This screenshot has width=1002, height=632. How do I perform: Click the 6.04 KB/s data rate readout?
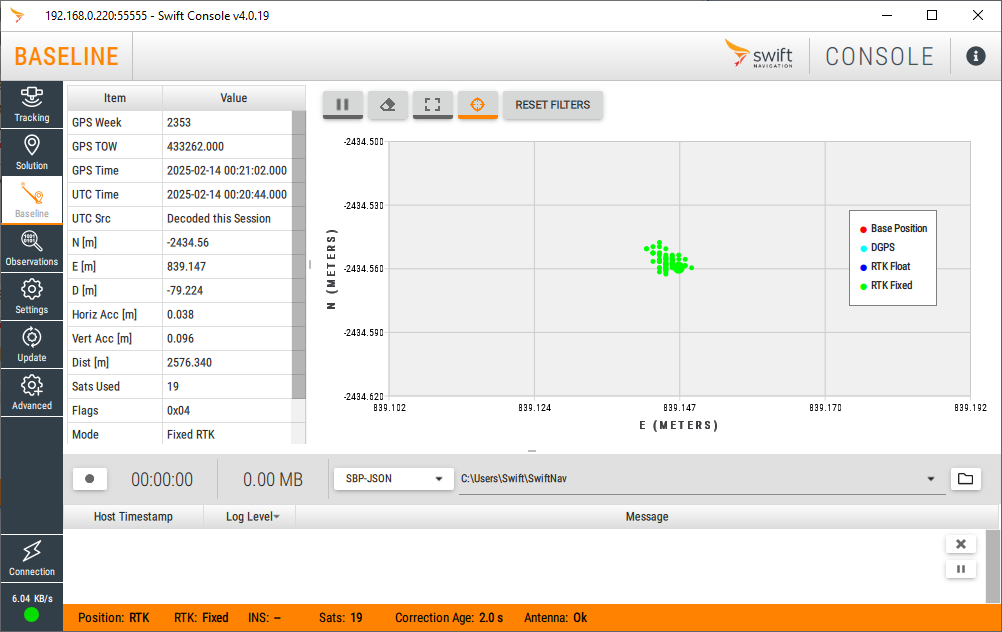[x=32, y=599]
